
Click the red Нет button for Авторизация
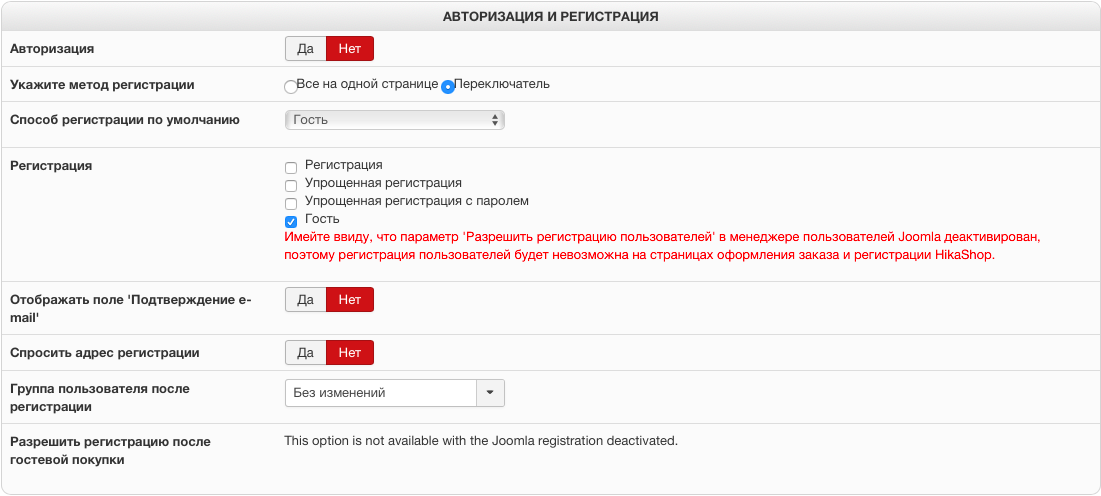(x=350, y=49)
